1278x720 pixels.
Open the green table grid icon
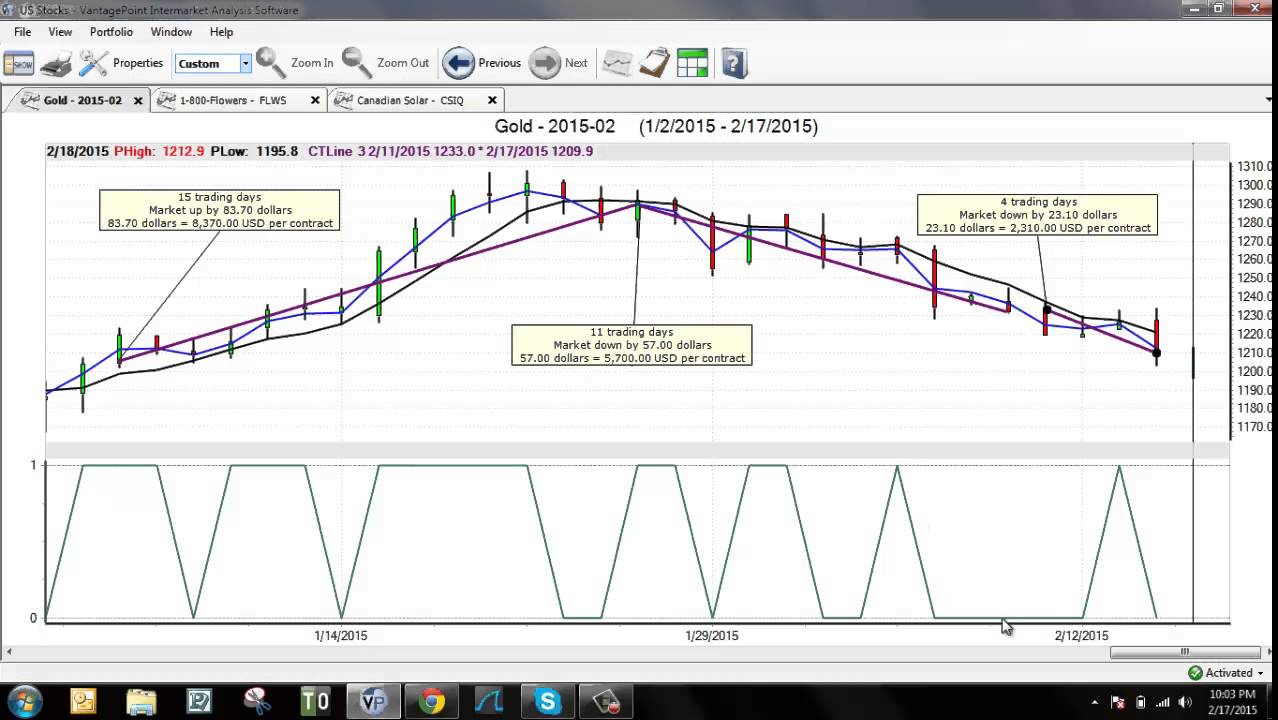tap(692, 63)
